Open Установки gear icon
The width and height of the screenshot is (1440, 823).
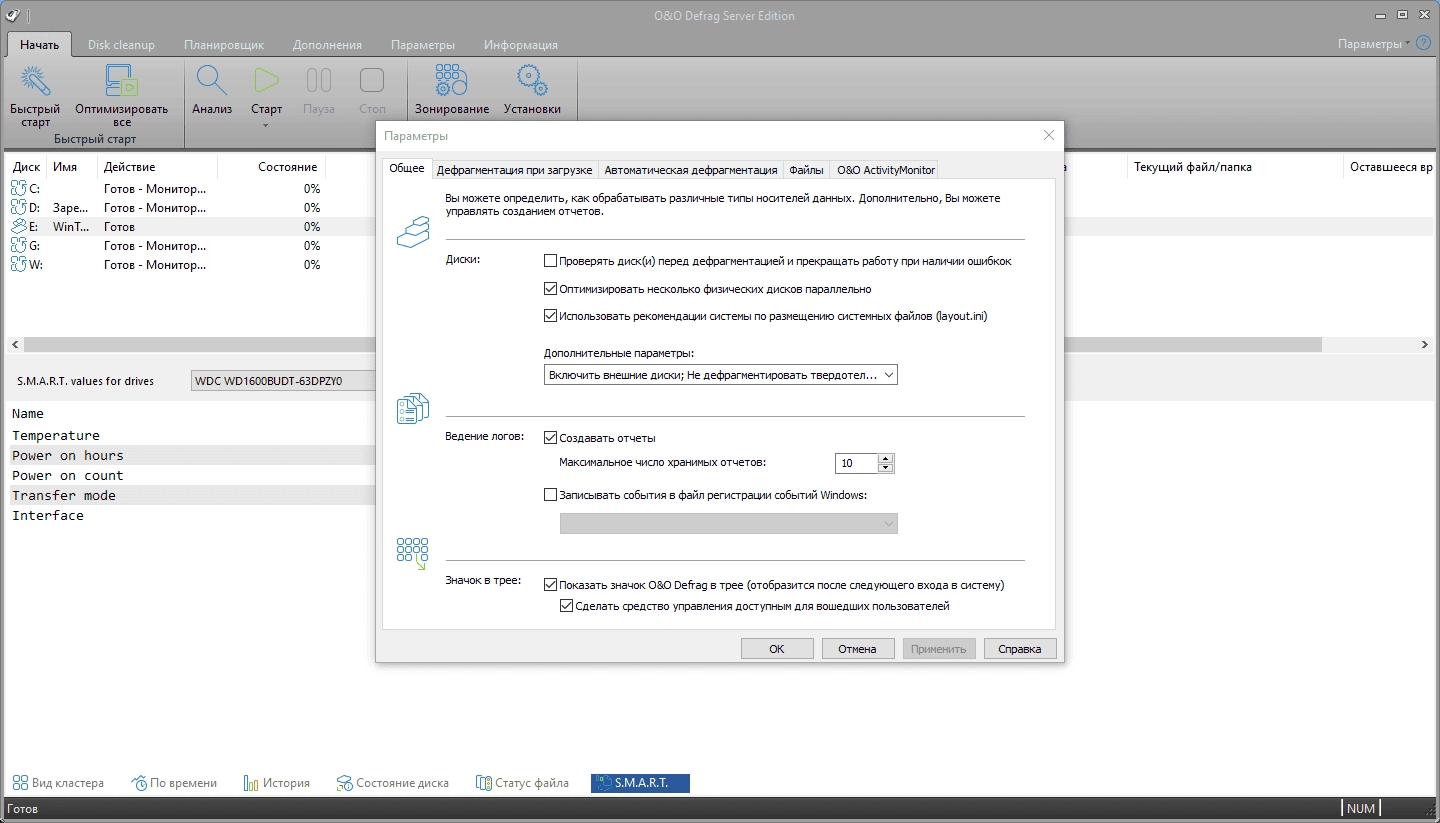[x=532, y=81]
